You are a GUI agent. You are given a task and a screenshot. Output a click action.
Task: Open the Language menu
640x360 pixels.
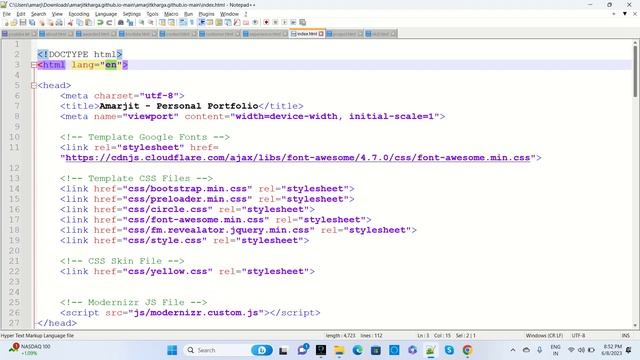106,14
